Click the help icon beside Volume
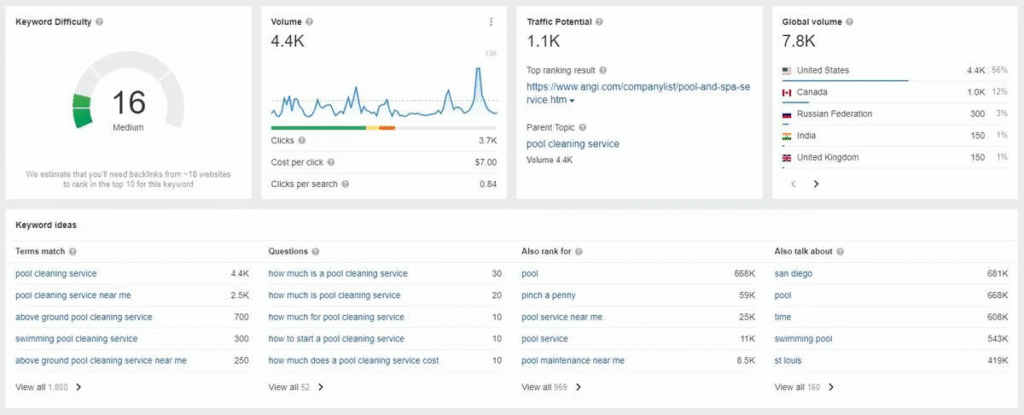This screenshot has width=1024, height=415. [309, 21]
